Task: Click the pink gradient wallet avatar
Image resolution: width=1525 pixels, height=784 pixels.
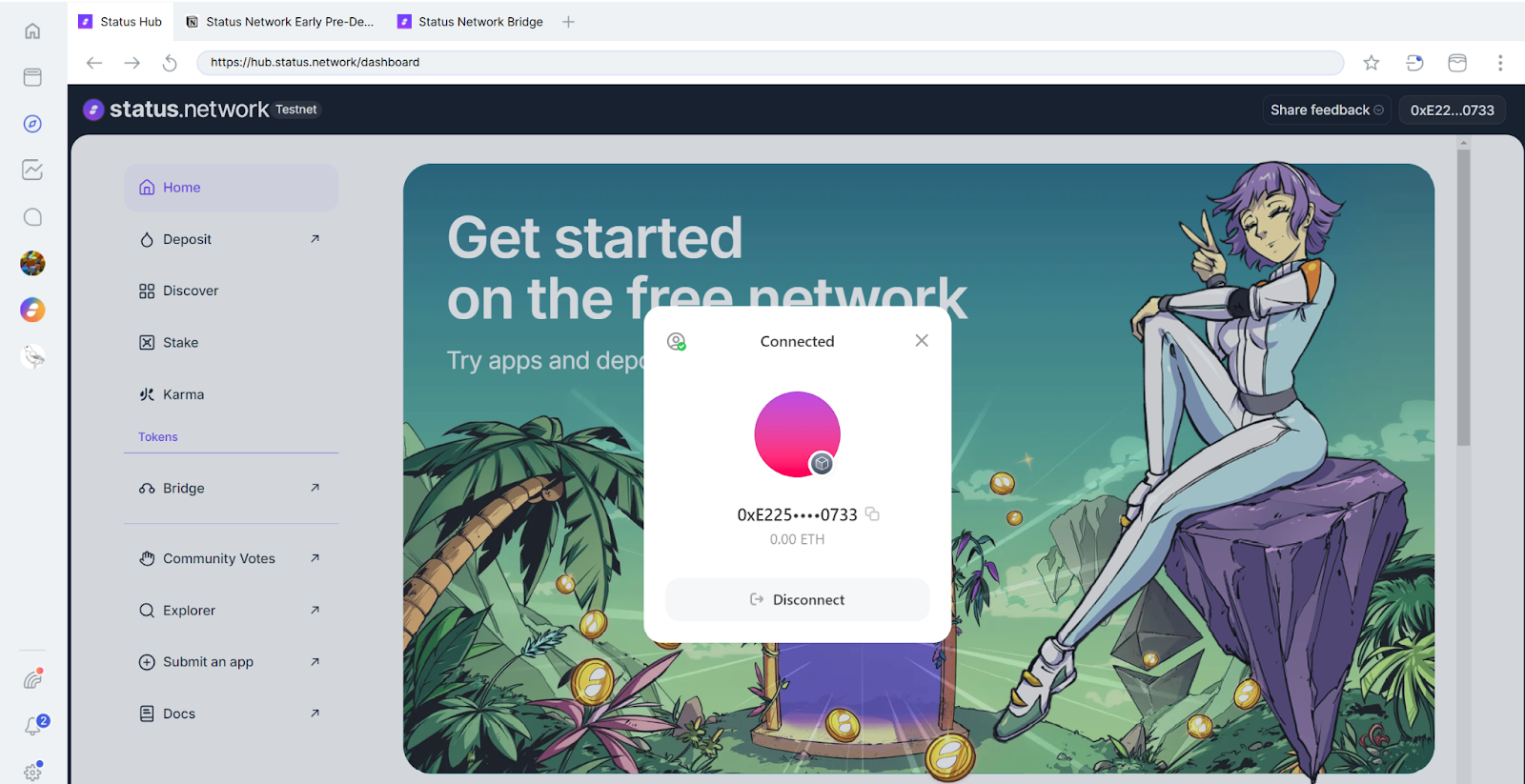Action: click(797, 434)
